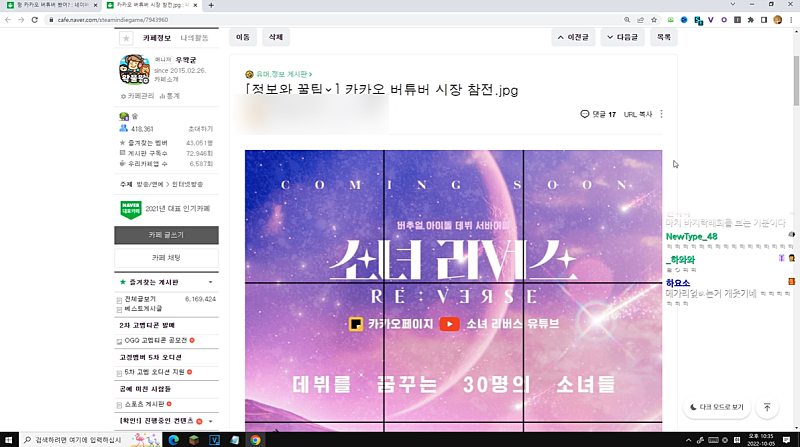800x447 pixels.
Task: Open Chrome from taskbar
Action: click(x=255, y=440)
